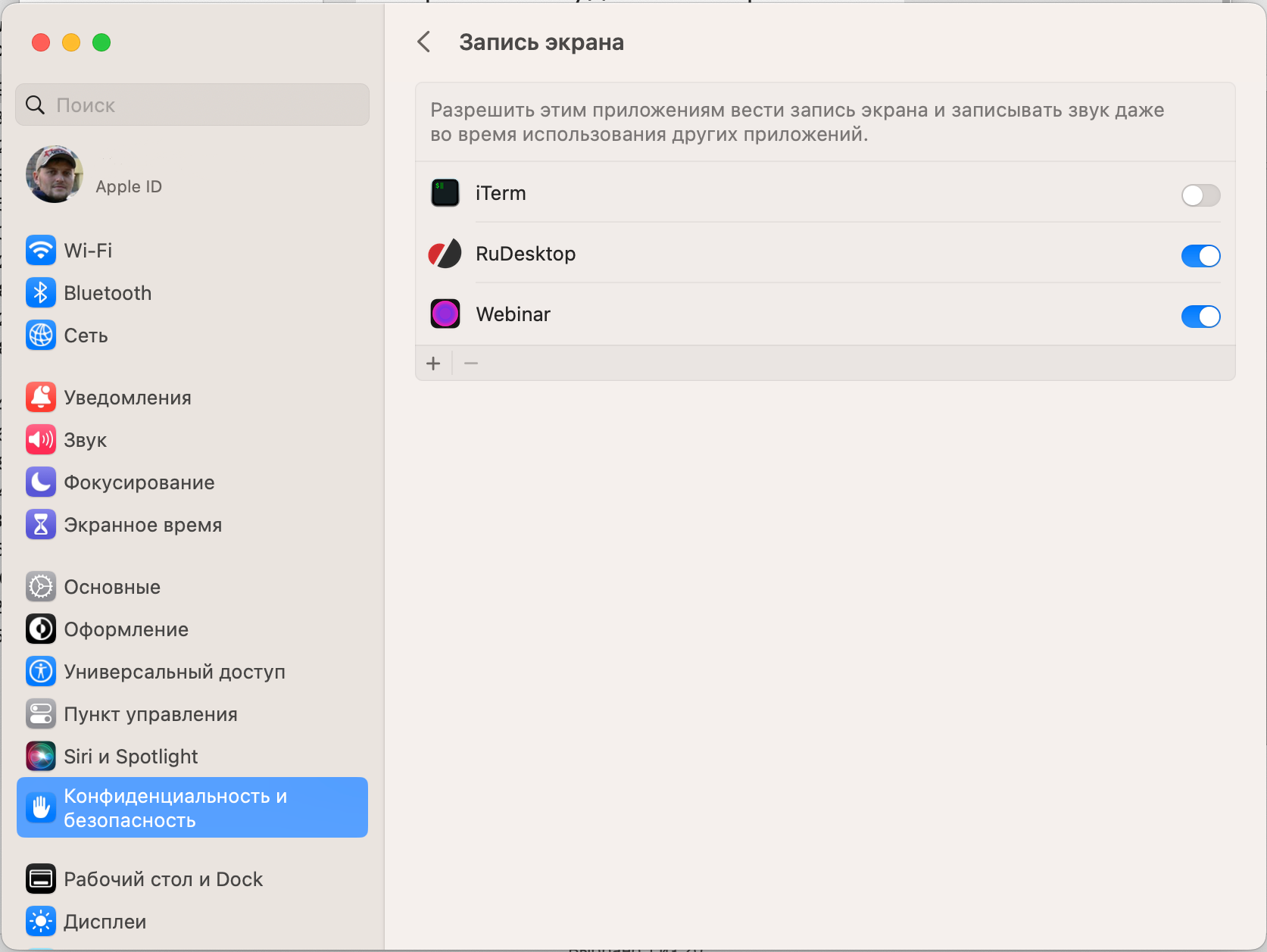Image resolution: width=1267 pixels, height=952 pixels.
Task: Open Siri и Spotlight settings
Action: pos(192,756)
